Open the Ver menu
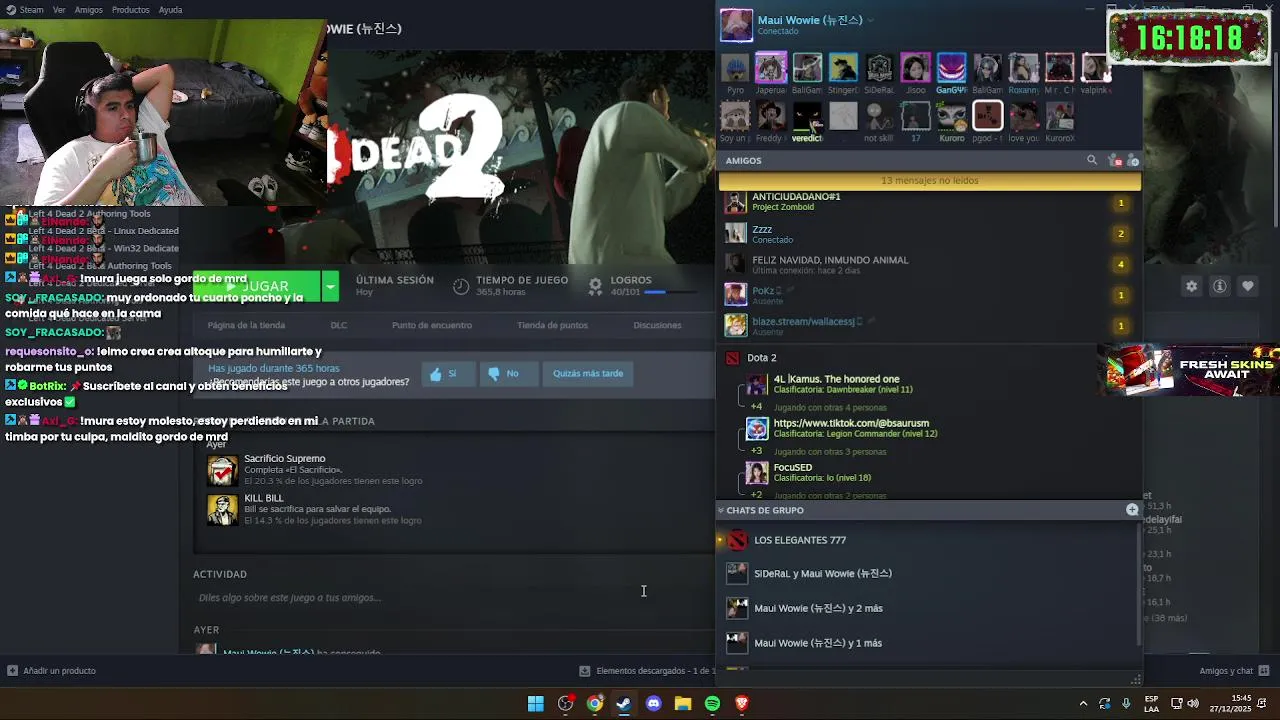 [59, 10]
